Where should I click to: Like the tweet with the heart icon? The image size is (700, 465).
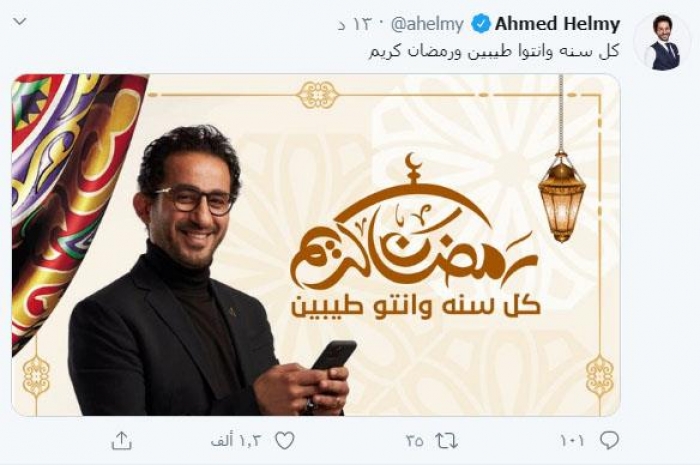[284, 441]
